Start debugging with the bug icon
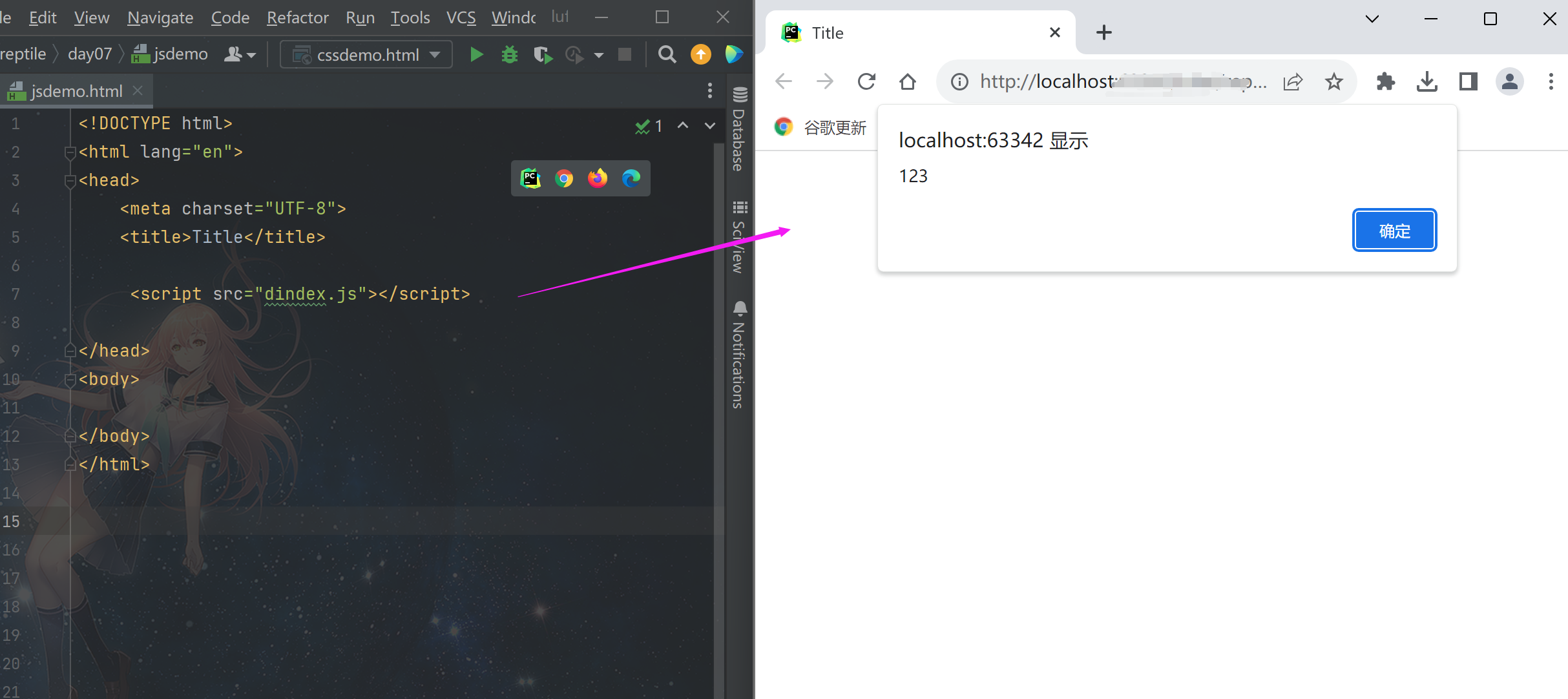 [x=510, y=55]
